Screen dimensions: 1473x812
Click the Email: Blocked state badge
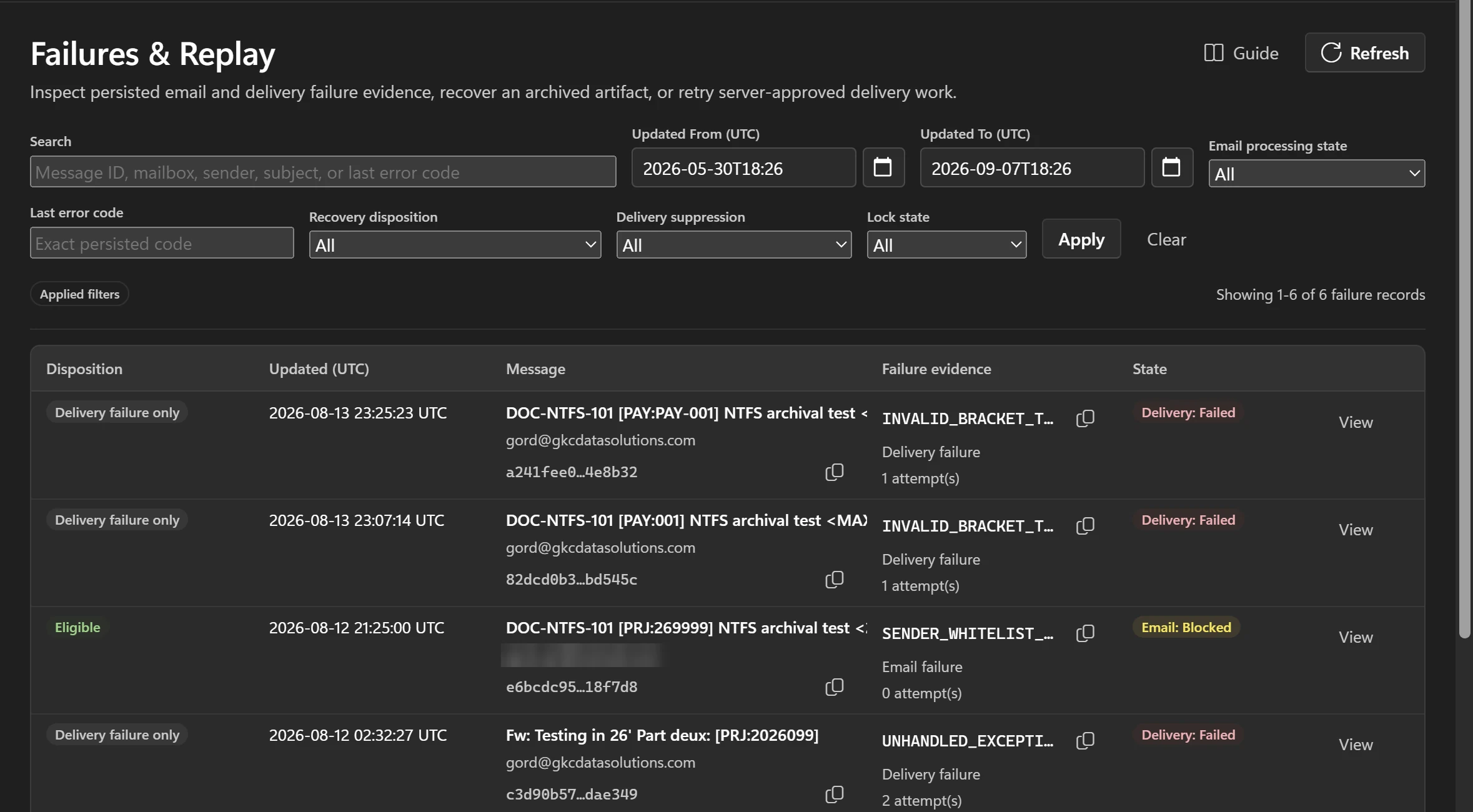pyautogui.click(x=1186, y=628)
